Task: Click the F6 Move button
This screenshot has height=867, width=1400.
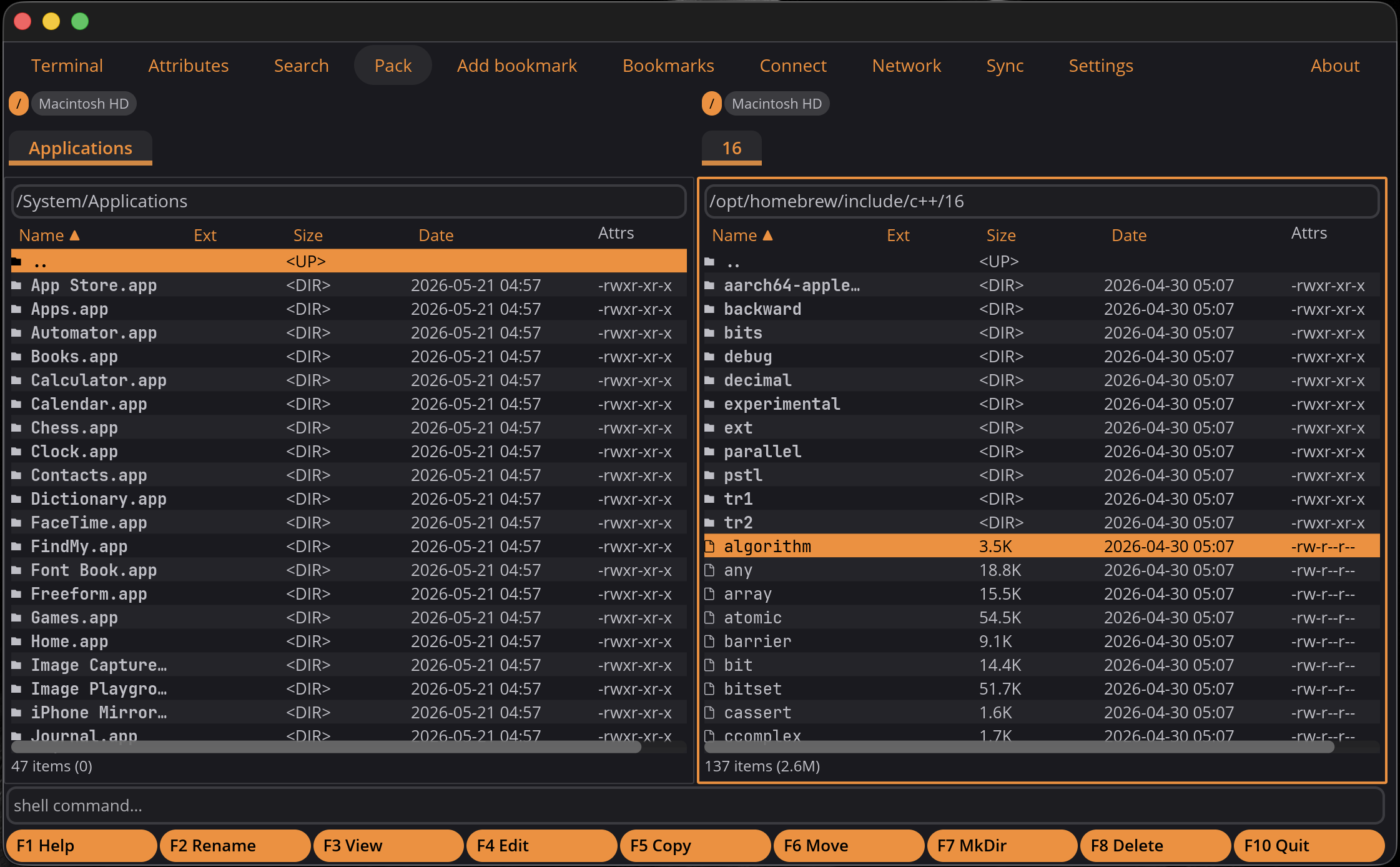Action: (x=849, y=846)
